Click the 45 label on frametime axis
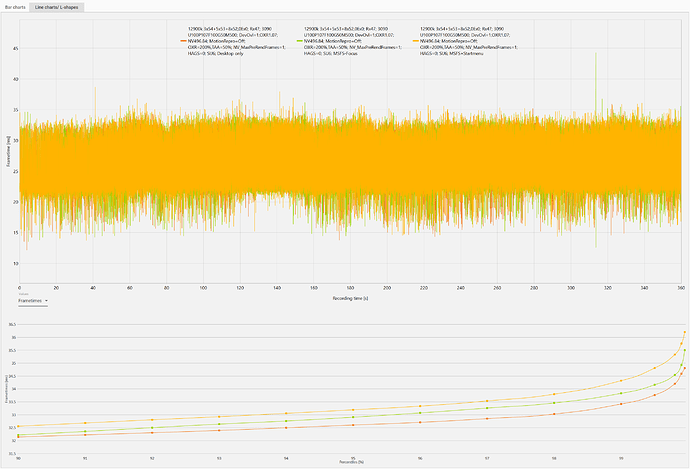Screen dimensions: 690x469 14,48
